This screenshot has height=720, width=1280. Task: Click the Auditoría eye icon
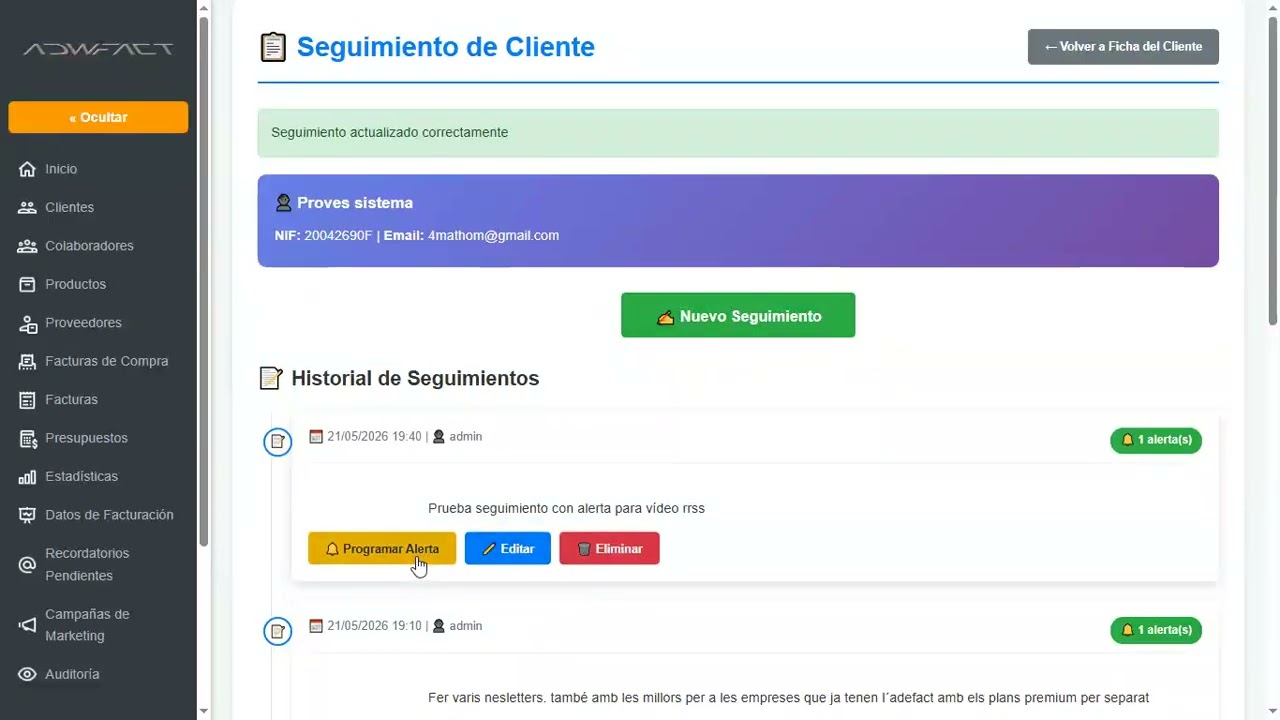coord(27,675)
